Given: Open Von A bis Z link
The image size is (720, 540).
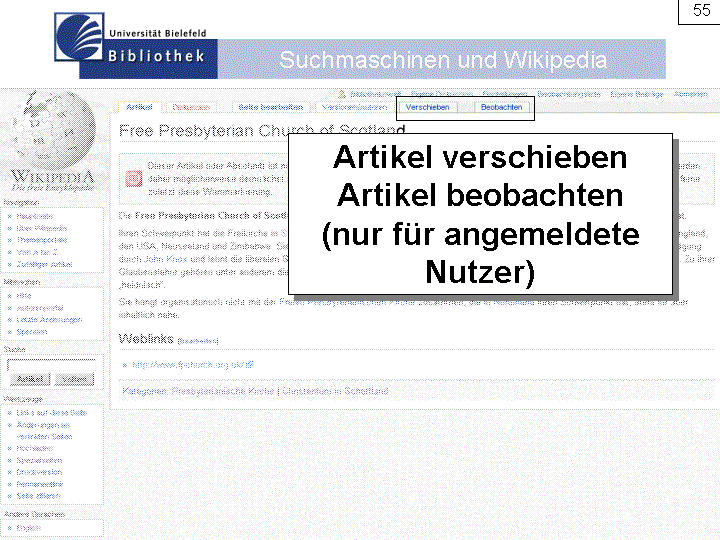Looking at the screenshot, I should click(37, 252).
